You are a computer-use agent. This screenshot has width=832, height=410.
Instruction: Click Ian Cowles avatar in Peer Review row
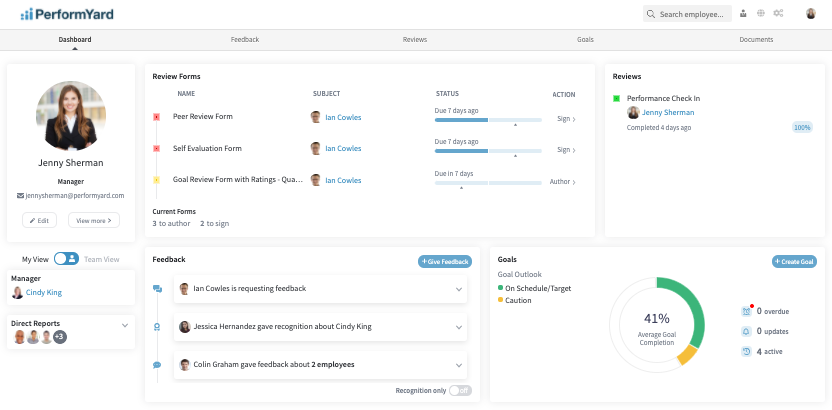(x=316, y=117)
